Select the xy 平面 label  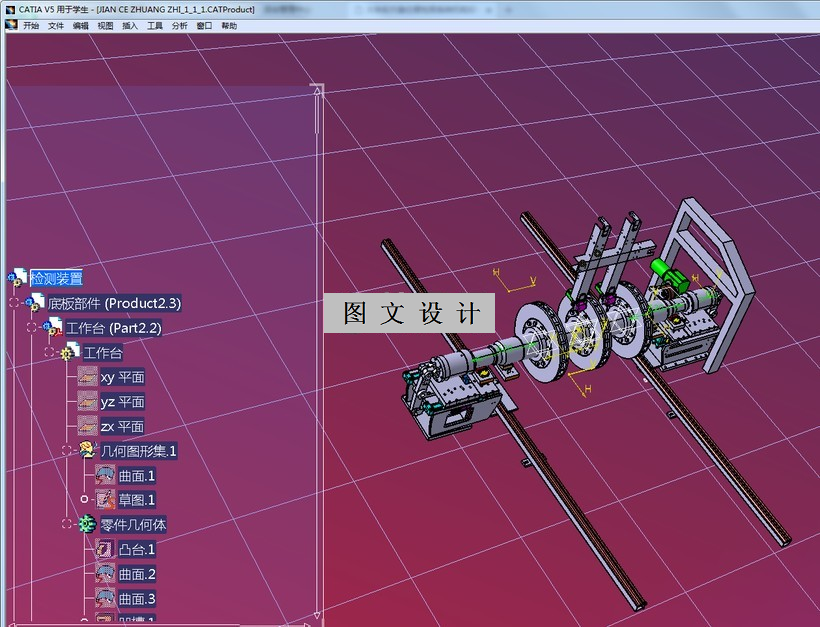click(x=122, y=377)
